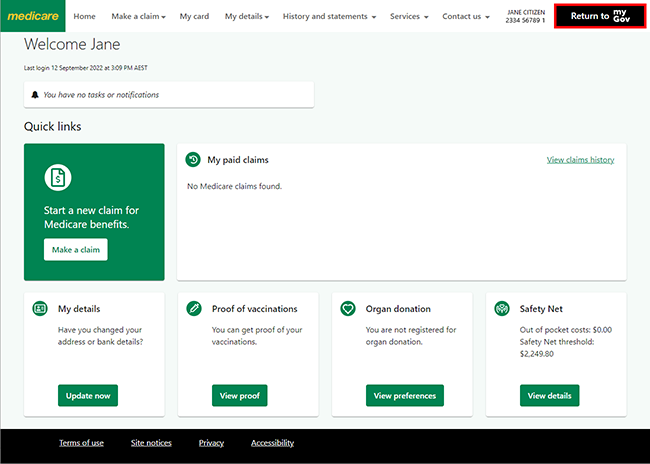Expand the Make a claim dropdown
650x464 pixels.
[x=138, y=17]
